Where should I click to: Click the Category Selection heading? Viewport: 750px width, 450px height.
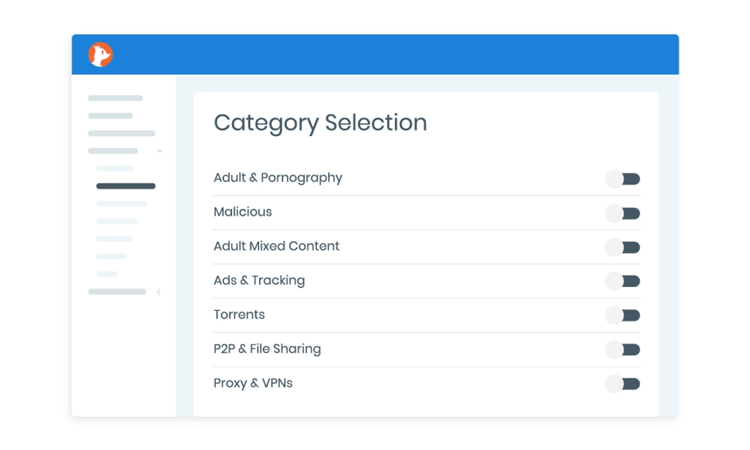click(x=320, y=123)
